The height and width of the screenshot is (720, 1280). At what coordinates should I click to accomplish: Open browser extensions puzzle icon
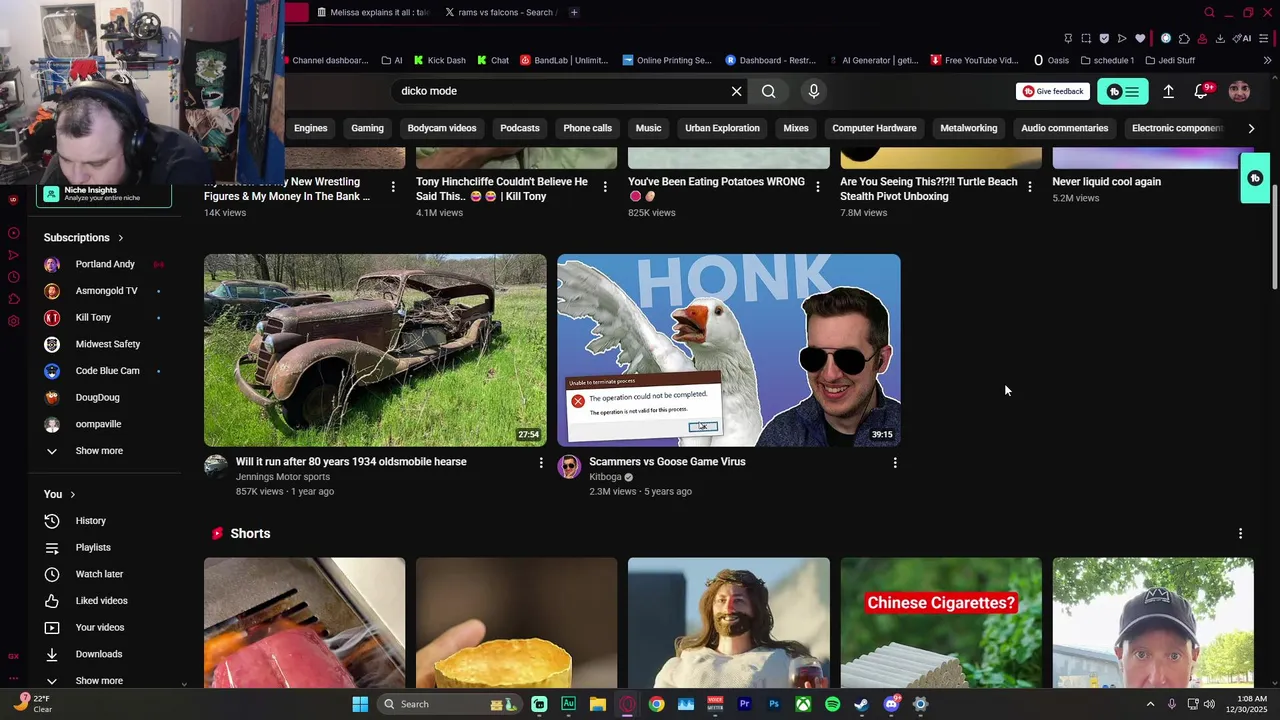[1184, 39]
